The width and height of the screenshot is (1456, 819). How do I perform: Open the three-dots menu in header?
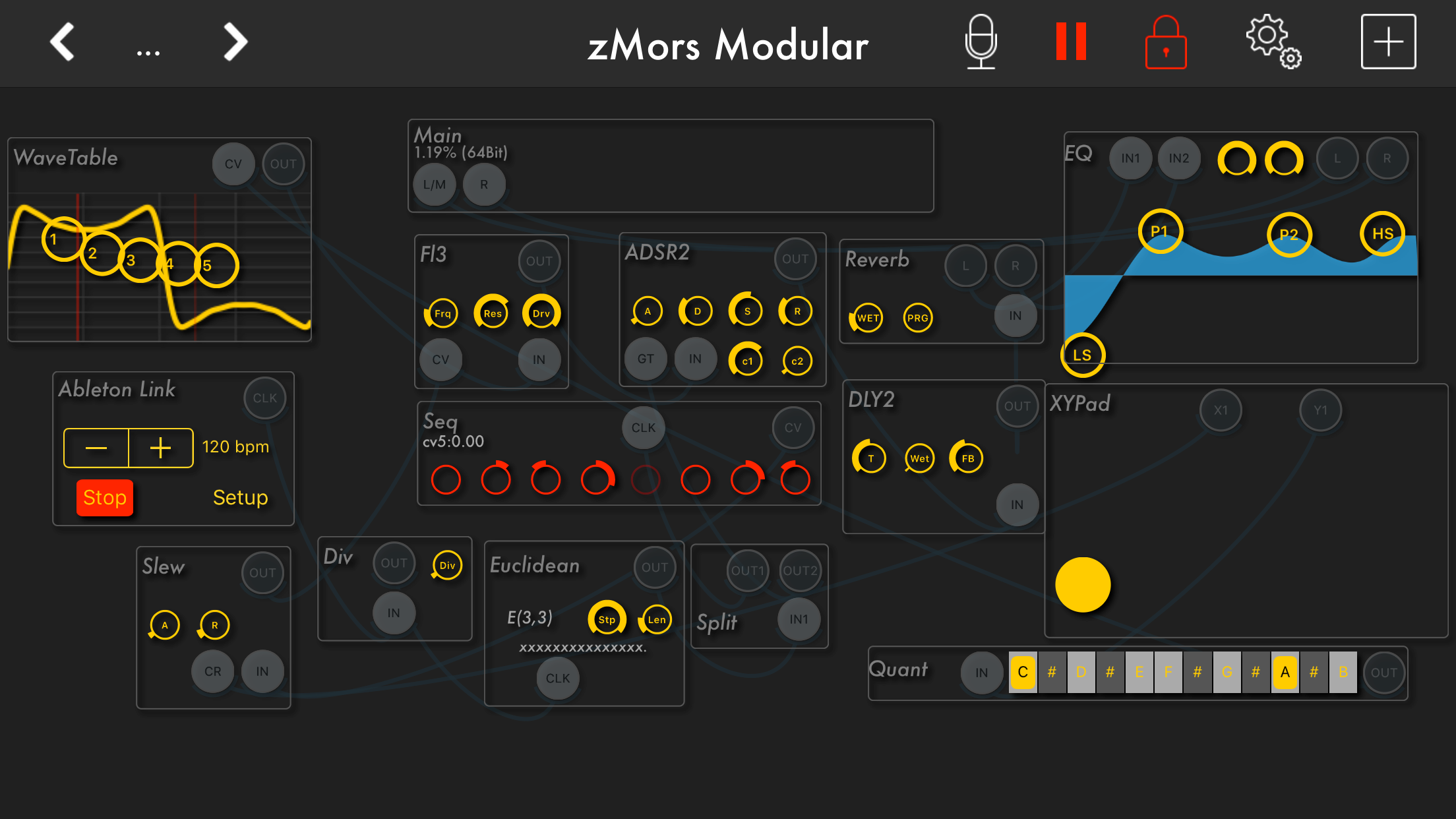coord(148,53)
